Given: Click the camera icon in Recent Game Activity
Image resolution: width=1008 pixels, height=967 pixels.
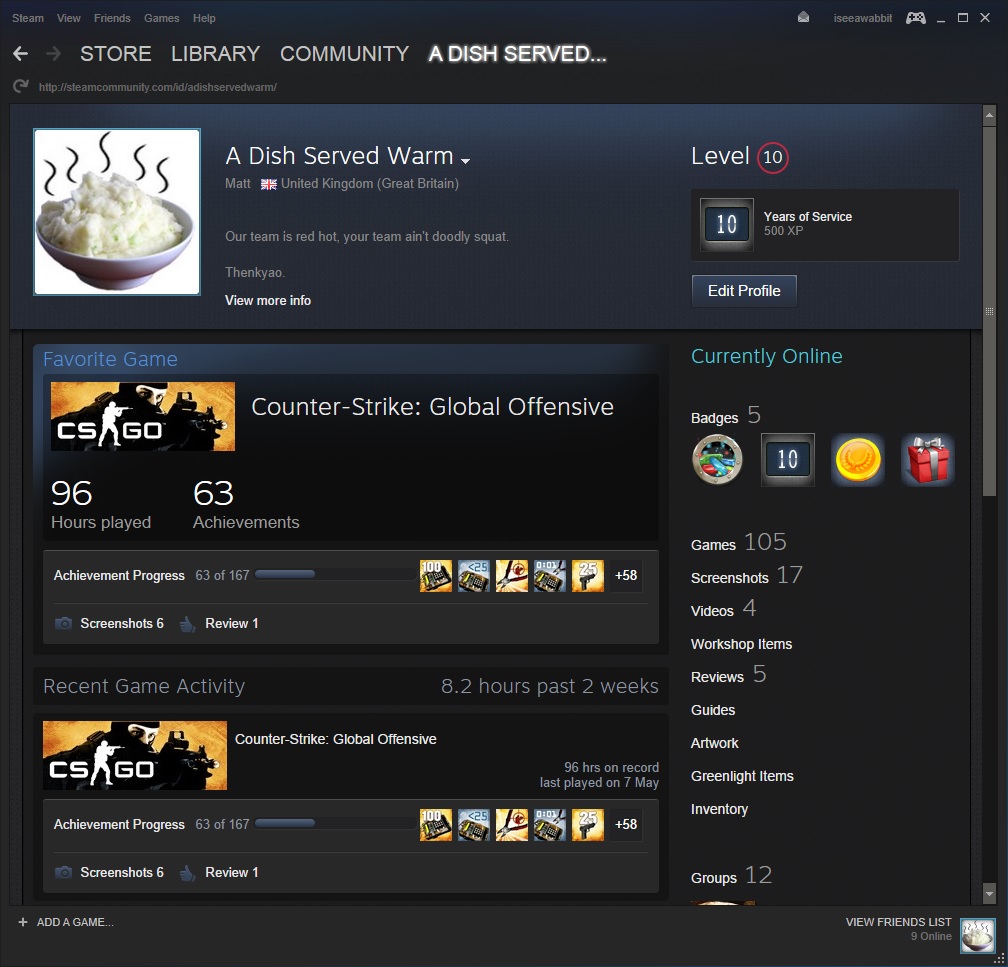Looking at the screenshot, I should click(x=63, y=872).
